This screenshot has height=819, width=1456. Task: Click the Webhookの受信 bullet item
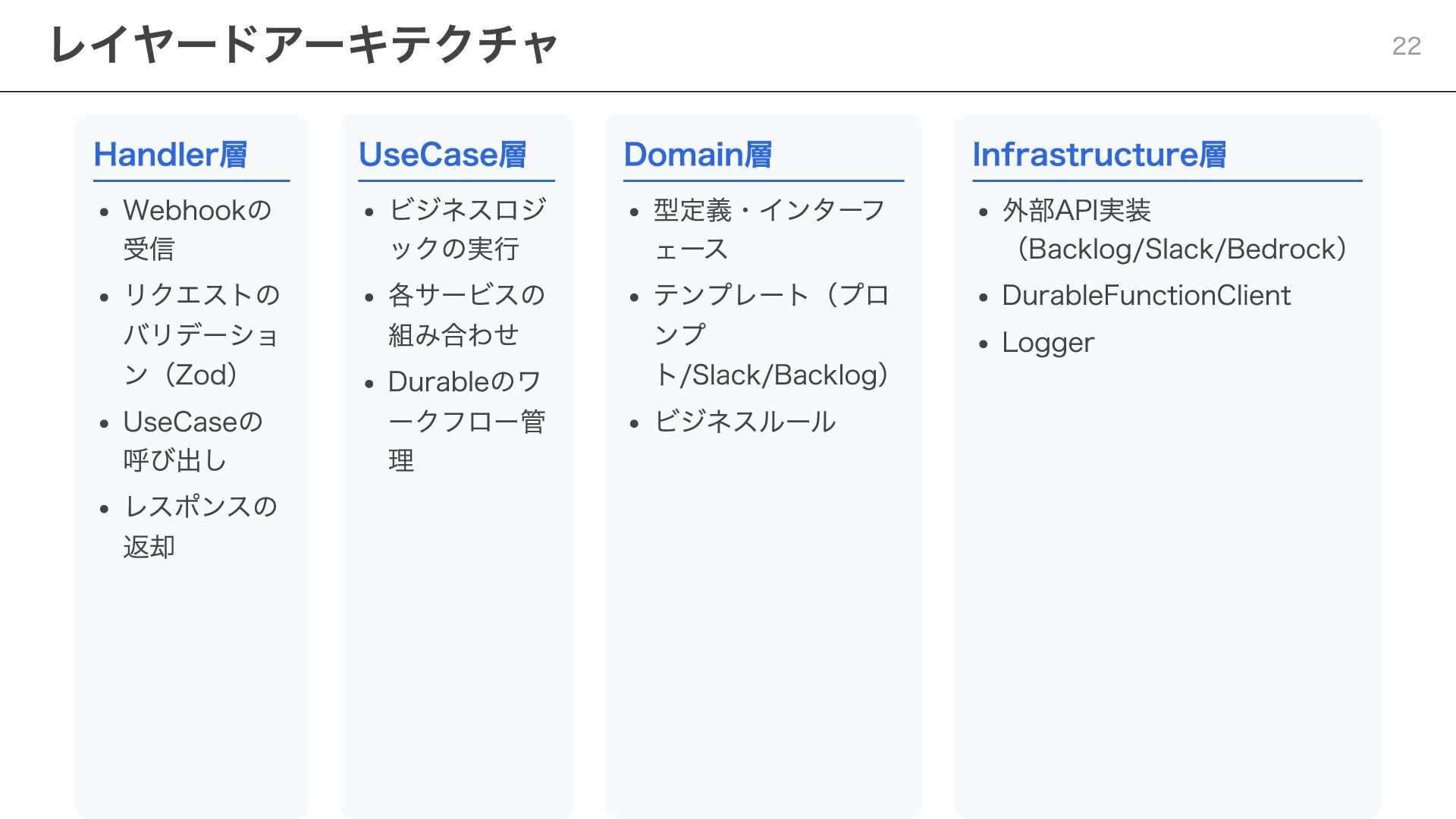197,229
